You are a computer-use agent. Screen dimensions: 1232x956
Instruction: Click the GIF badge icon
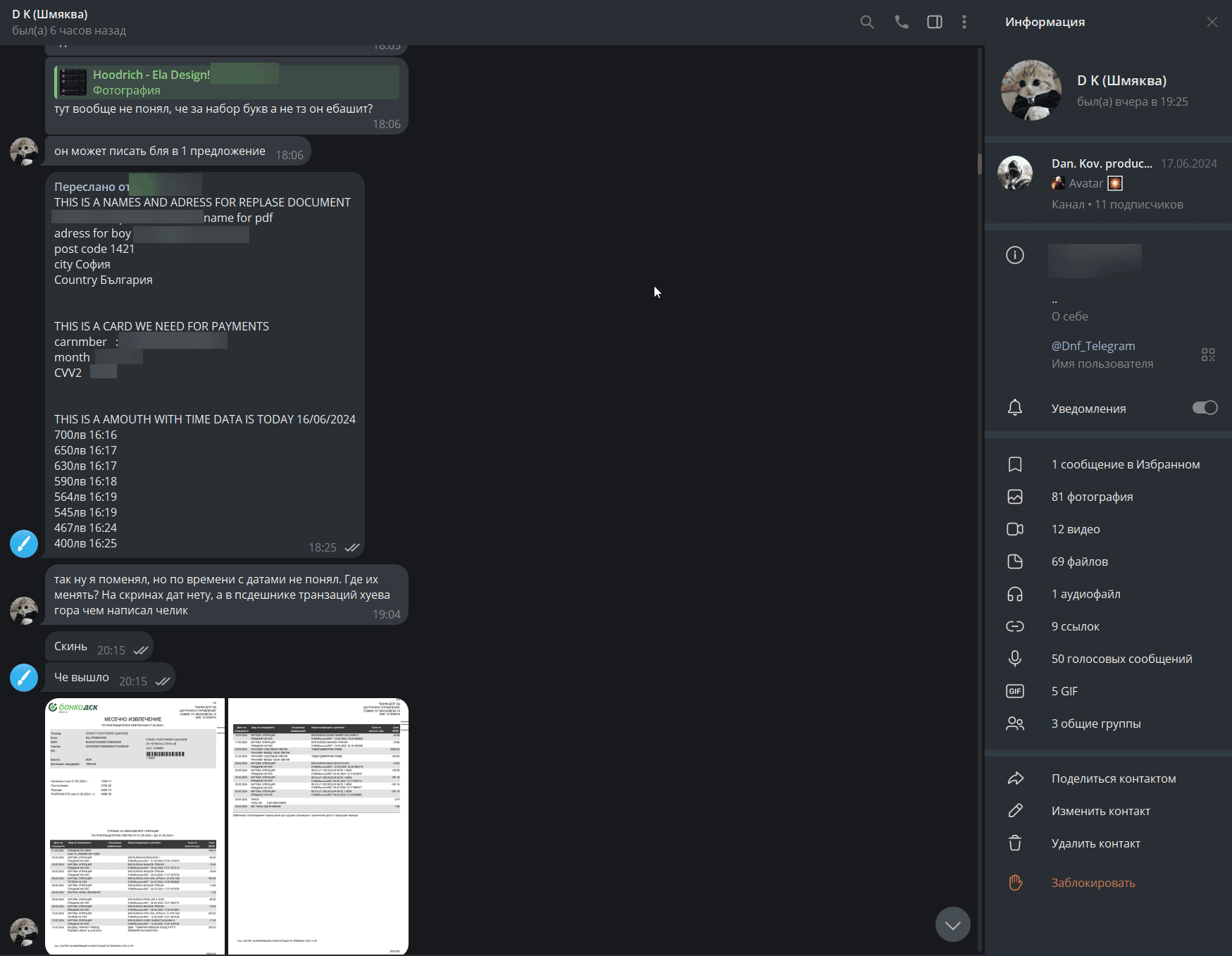pos(1015,691)
